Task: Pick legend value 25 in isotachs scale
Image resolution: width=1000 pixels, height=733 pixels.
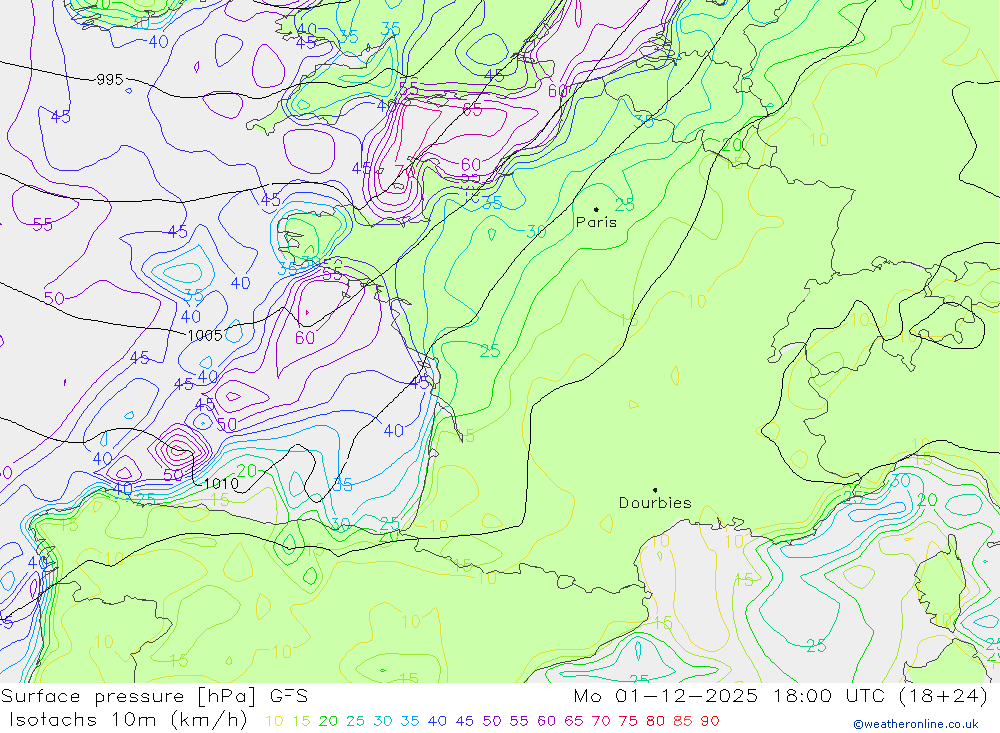Action: point(355,721)
